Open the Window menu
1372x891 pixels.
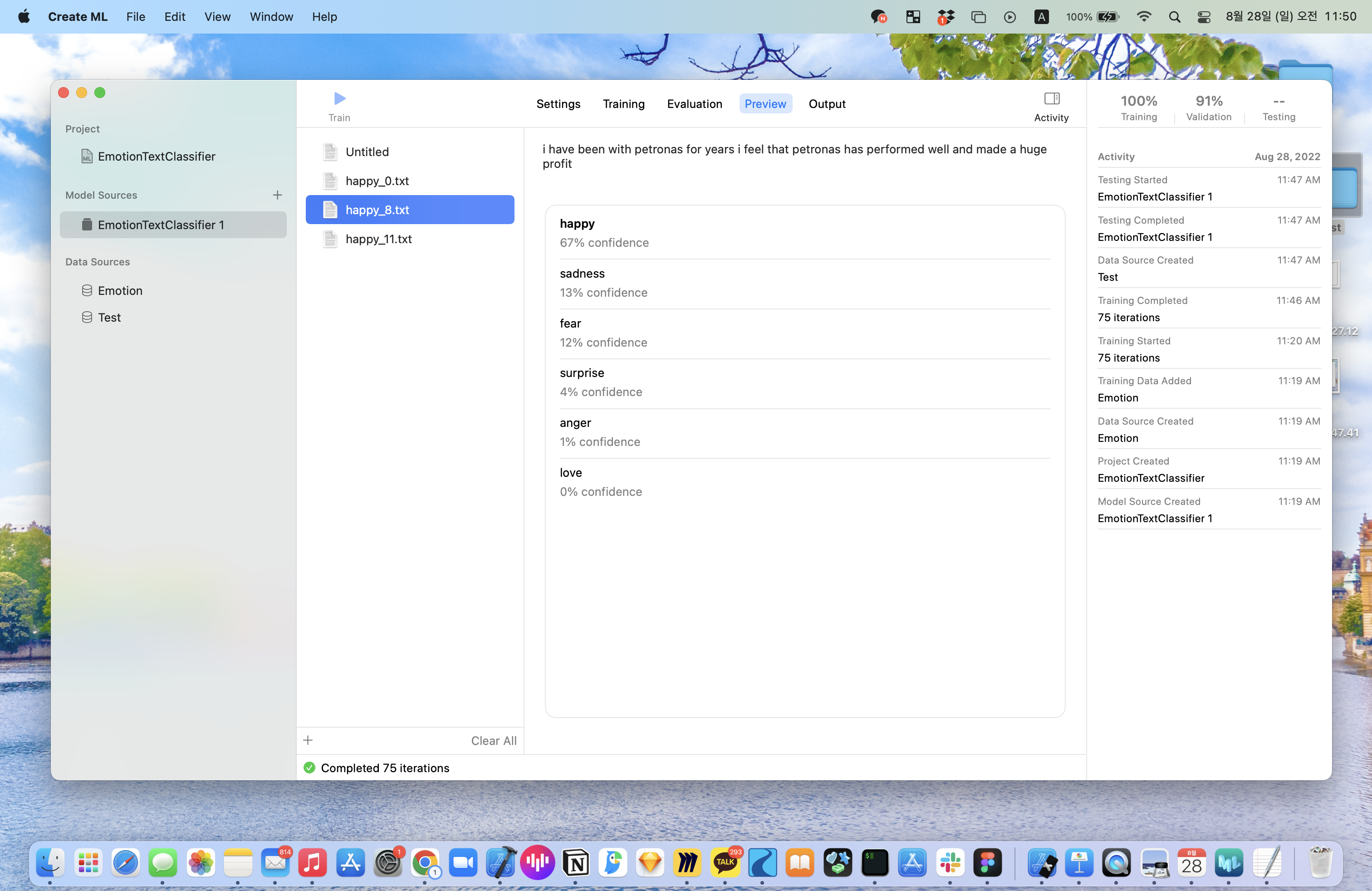click(271, 17)
